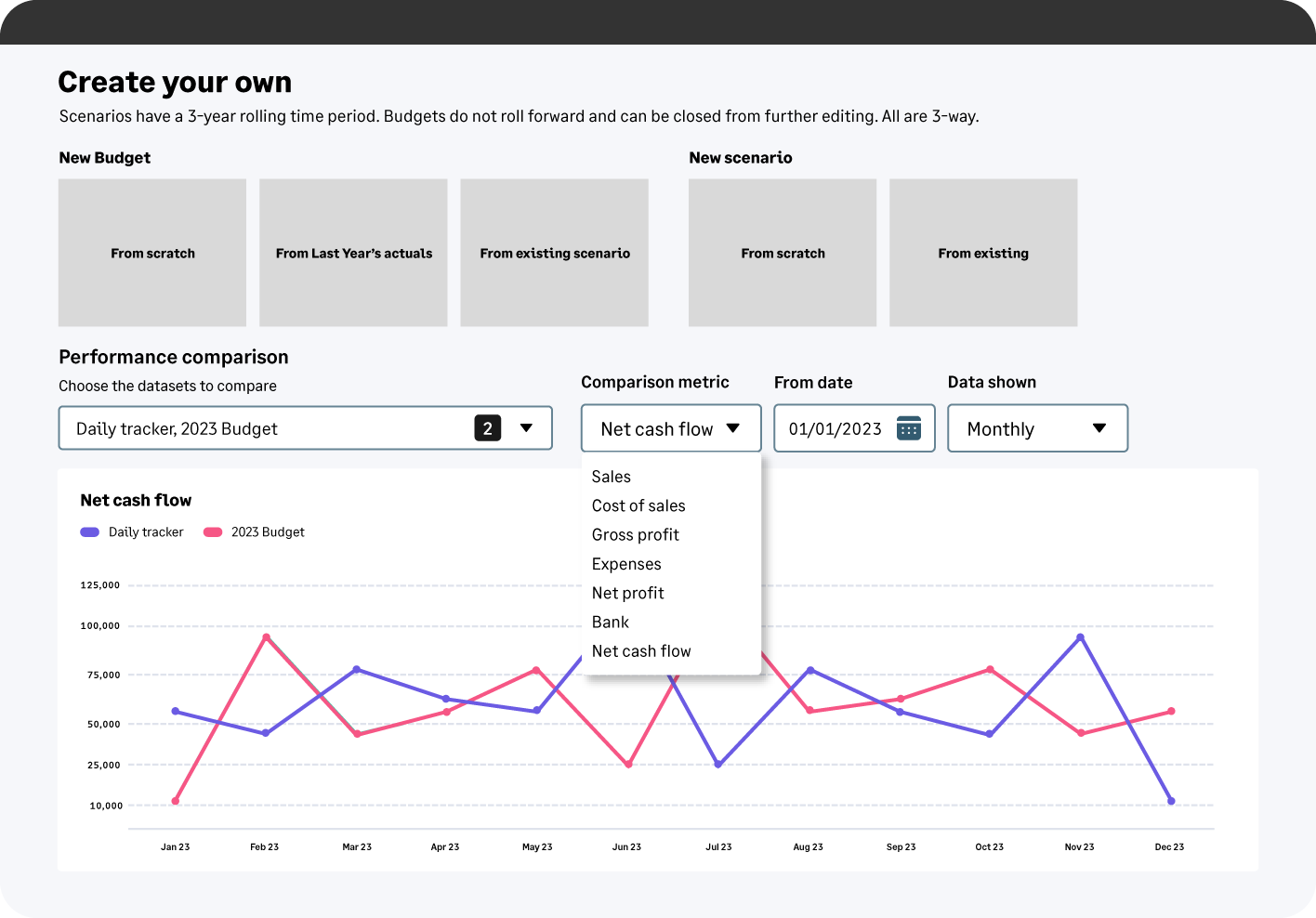Click the 2023 Budget Feb 23 peak point

[266, 637]
